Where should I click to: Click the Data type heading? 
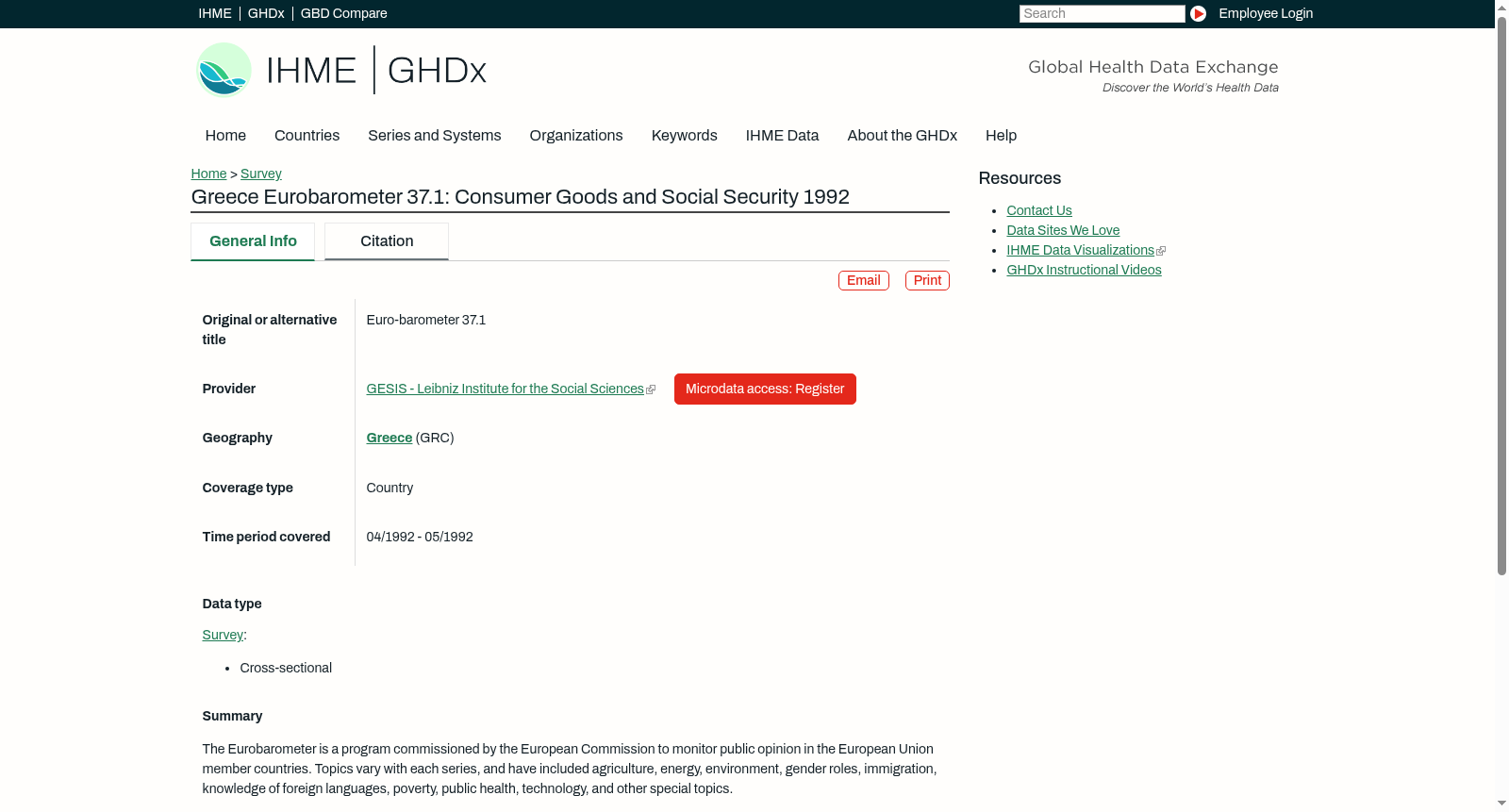coord(232,605)
